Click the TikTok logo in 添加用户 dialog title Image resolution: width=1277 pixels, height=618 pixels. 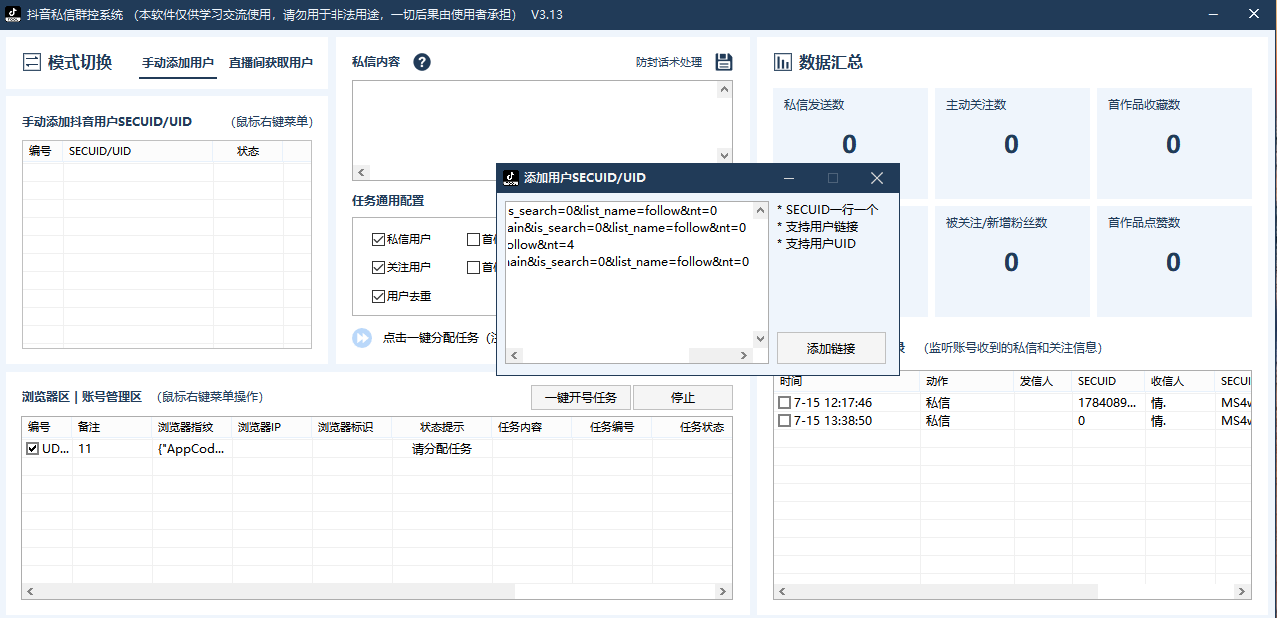pos(510,177)
